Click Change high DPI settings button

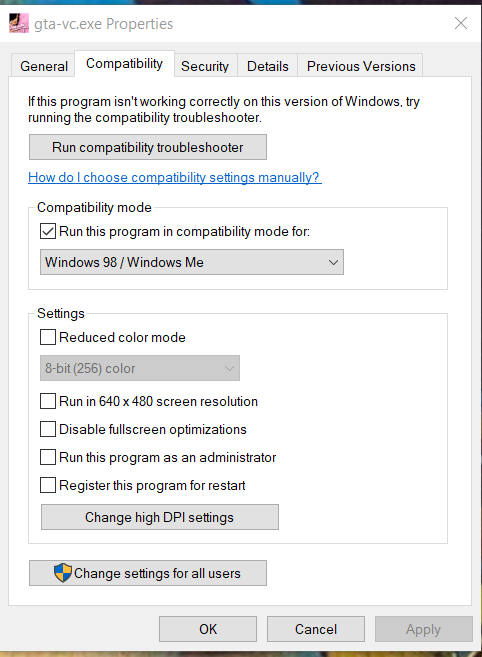point(160,517)
